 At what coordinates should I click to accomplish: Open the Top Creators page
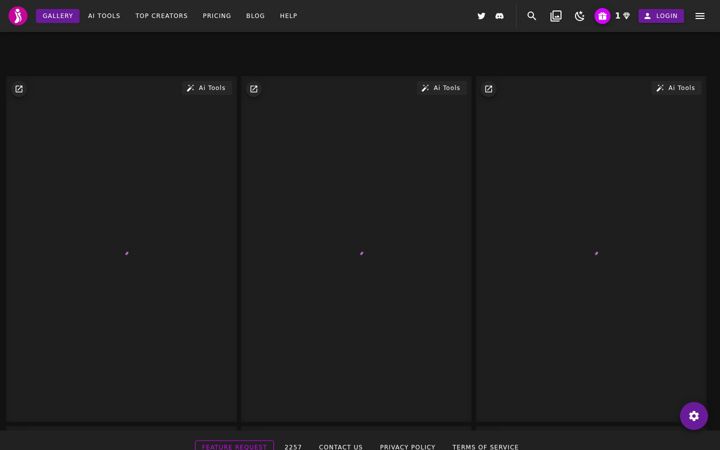point(162,16)
